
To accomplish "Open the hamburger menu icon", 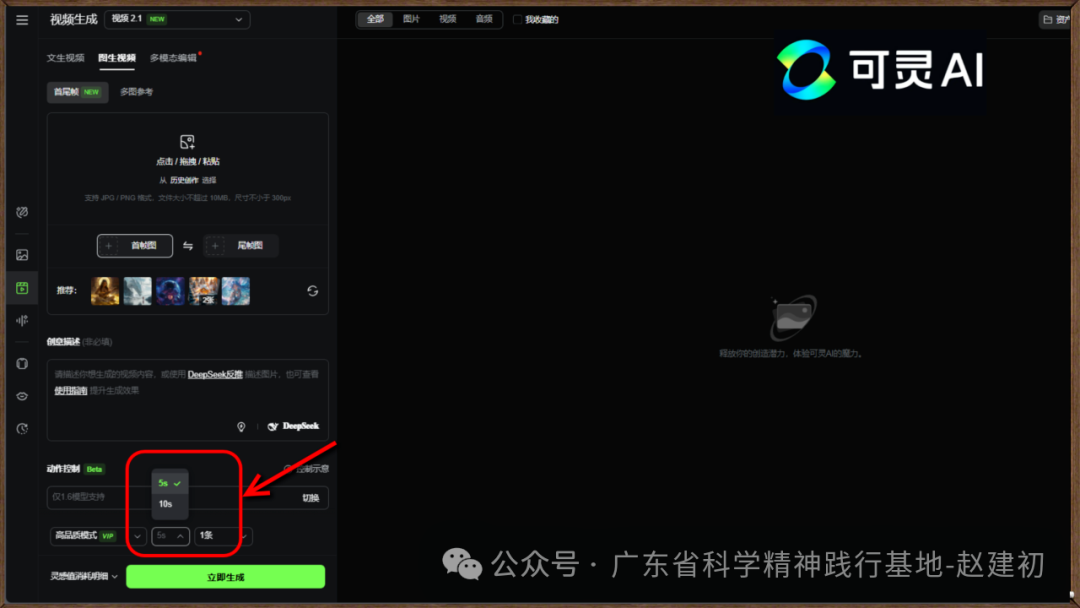I will click(x=22, y=20).
